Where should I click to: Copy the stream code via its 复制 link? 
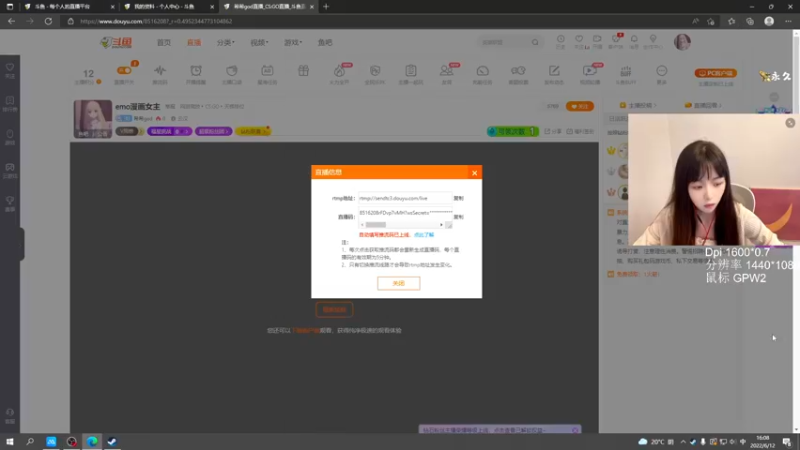point(458,217)
